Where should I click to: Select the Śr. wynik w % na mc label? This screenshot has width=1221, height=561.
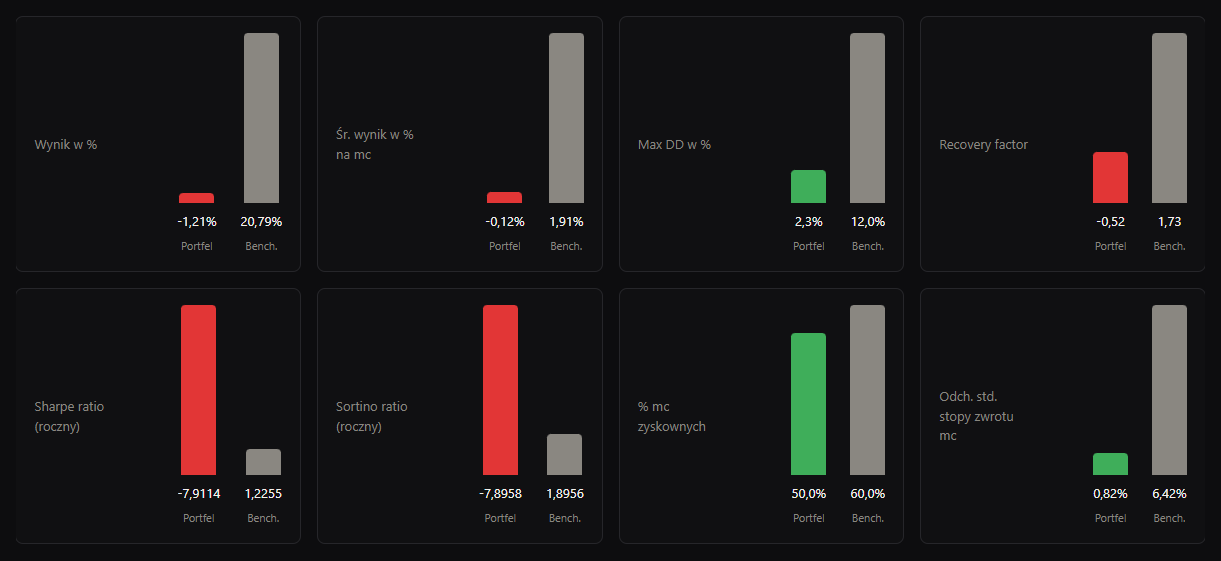375,144
